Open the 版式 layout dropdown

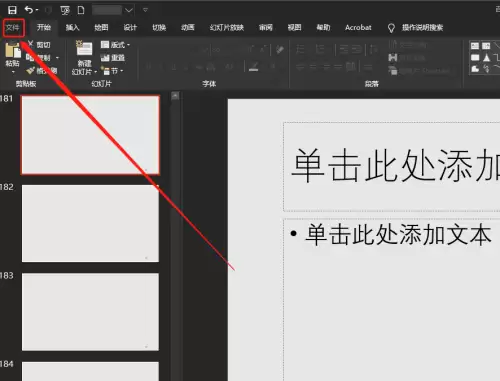[x=115, y=44]
